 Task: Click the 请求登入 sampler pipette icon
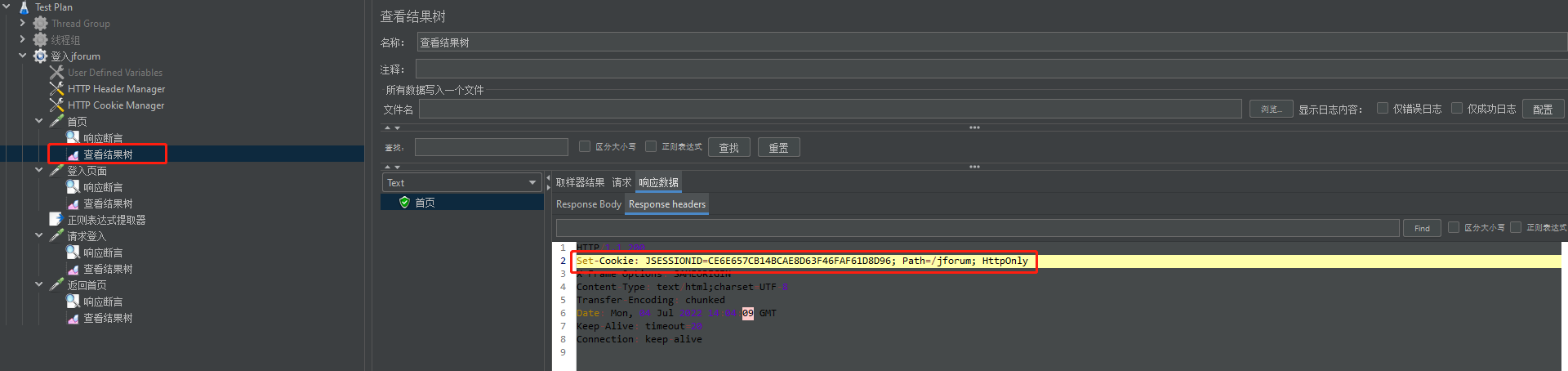click(x=56, y=236)
